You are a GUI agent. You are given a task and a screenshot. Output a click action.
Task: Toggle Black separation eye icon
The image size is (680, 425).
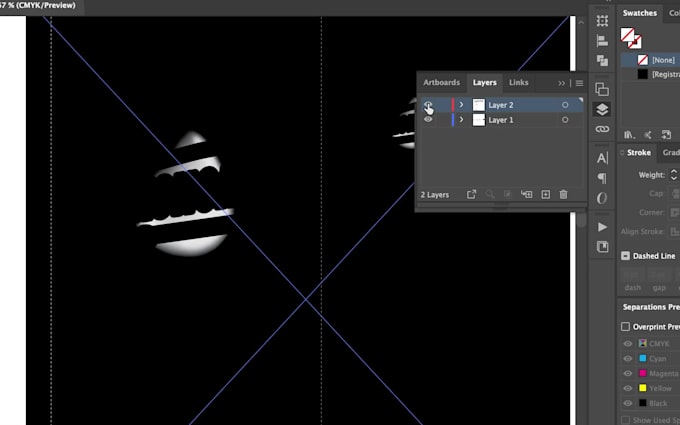[x=628, y=403]
